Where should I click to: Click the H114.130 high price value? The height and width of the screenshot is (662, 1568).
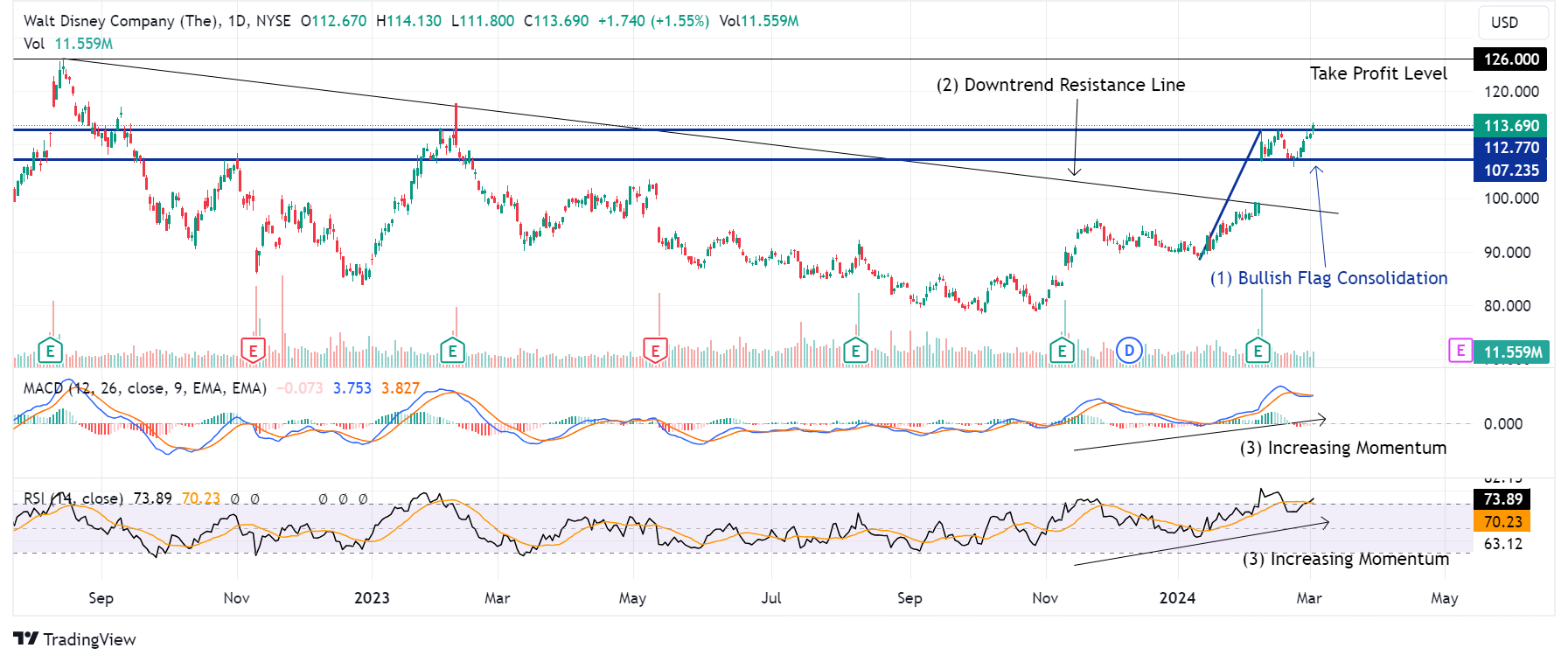point(408,21)
